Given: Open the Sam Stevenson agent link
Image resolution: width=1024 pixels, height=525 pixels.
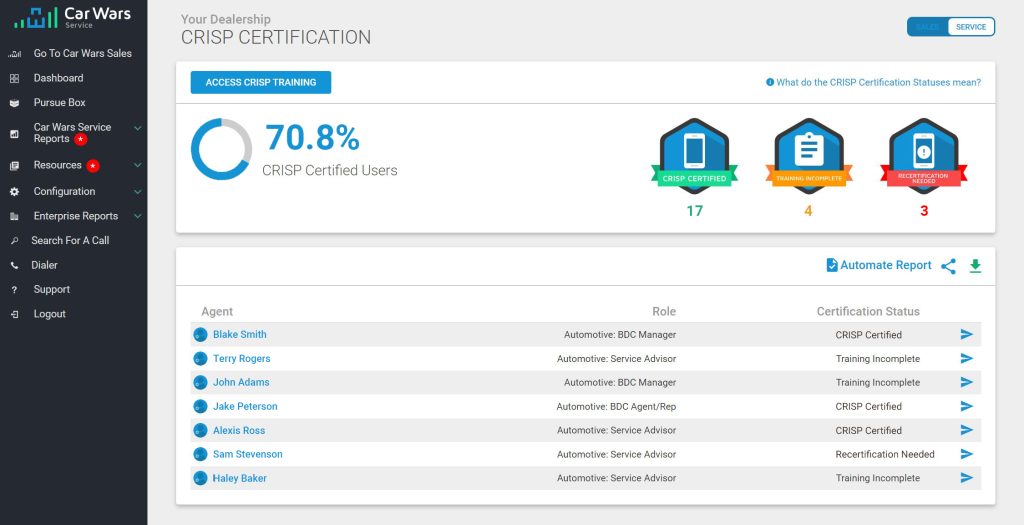Looking at the screenshot, I should coord(248,454).
